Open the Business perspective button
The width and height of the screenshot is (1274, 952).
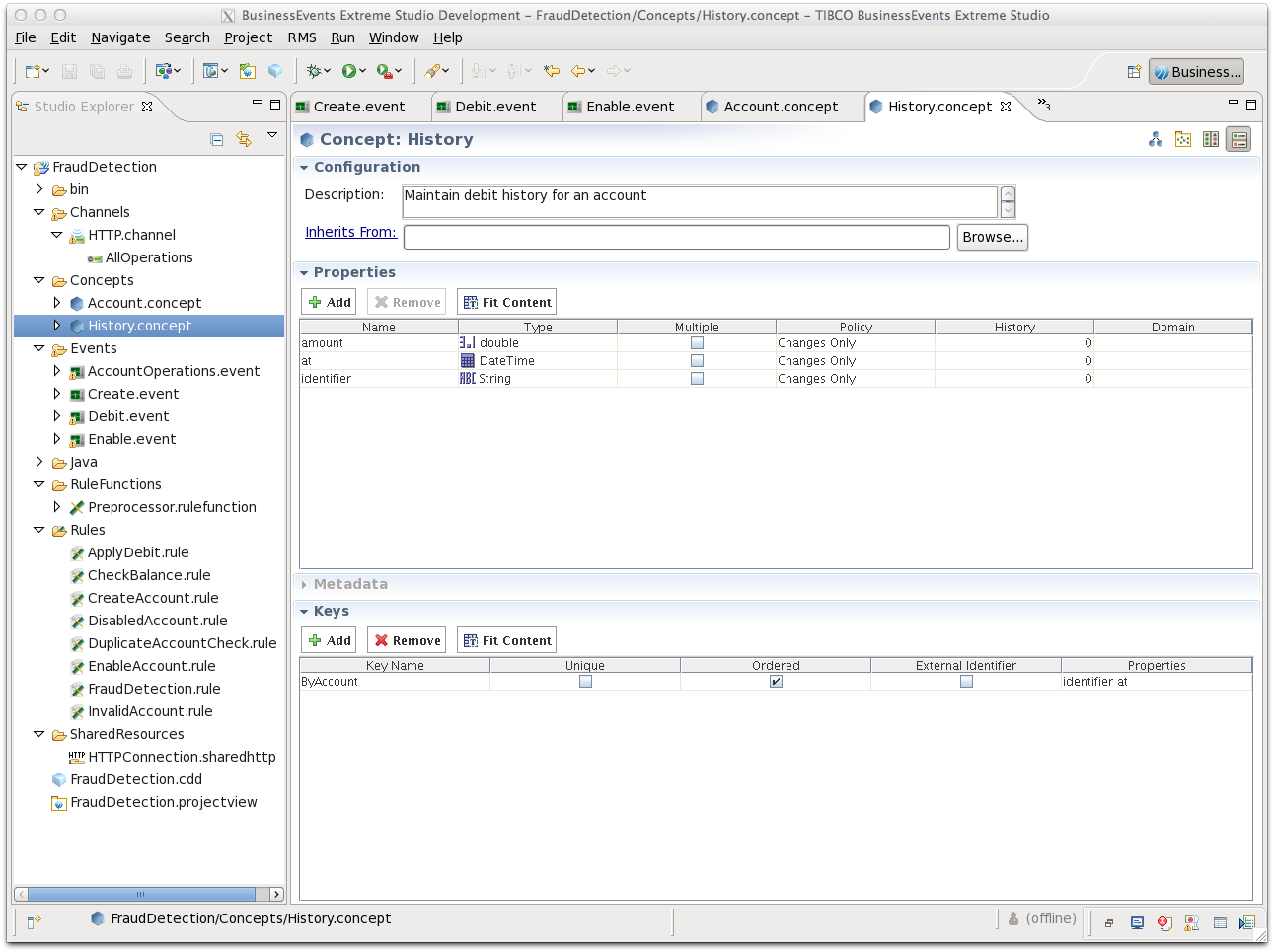coord(1196,72)
